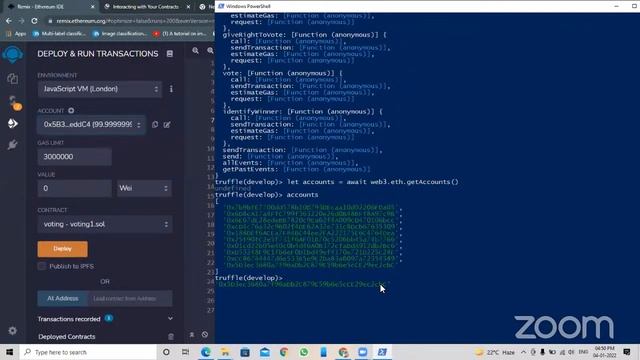Focus the Load contract from Address field

[130, 298]
